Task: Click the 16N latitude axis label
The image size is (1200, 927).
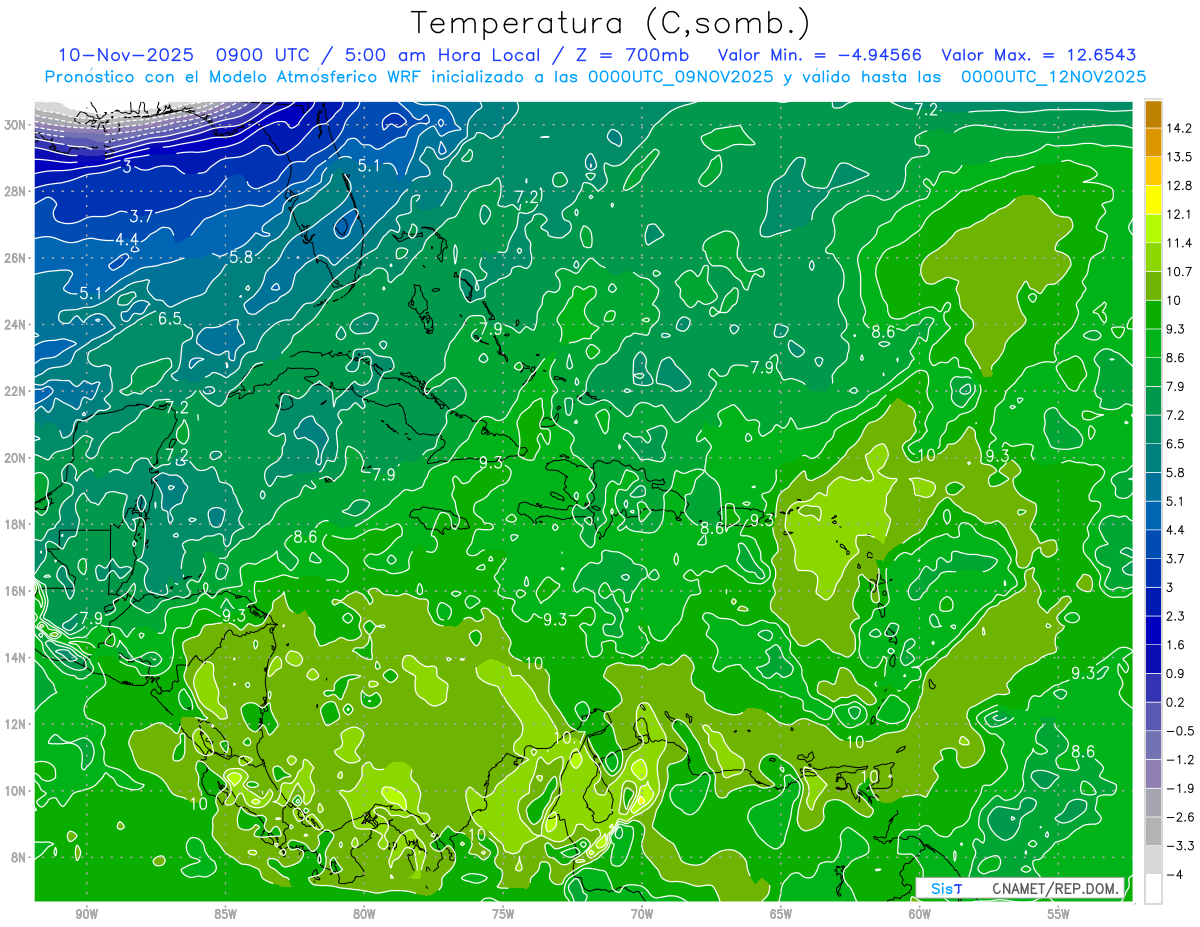Action: click(x=15, y=590)
